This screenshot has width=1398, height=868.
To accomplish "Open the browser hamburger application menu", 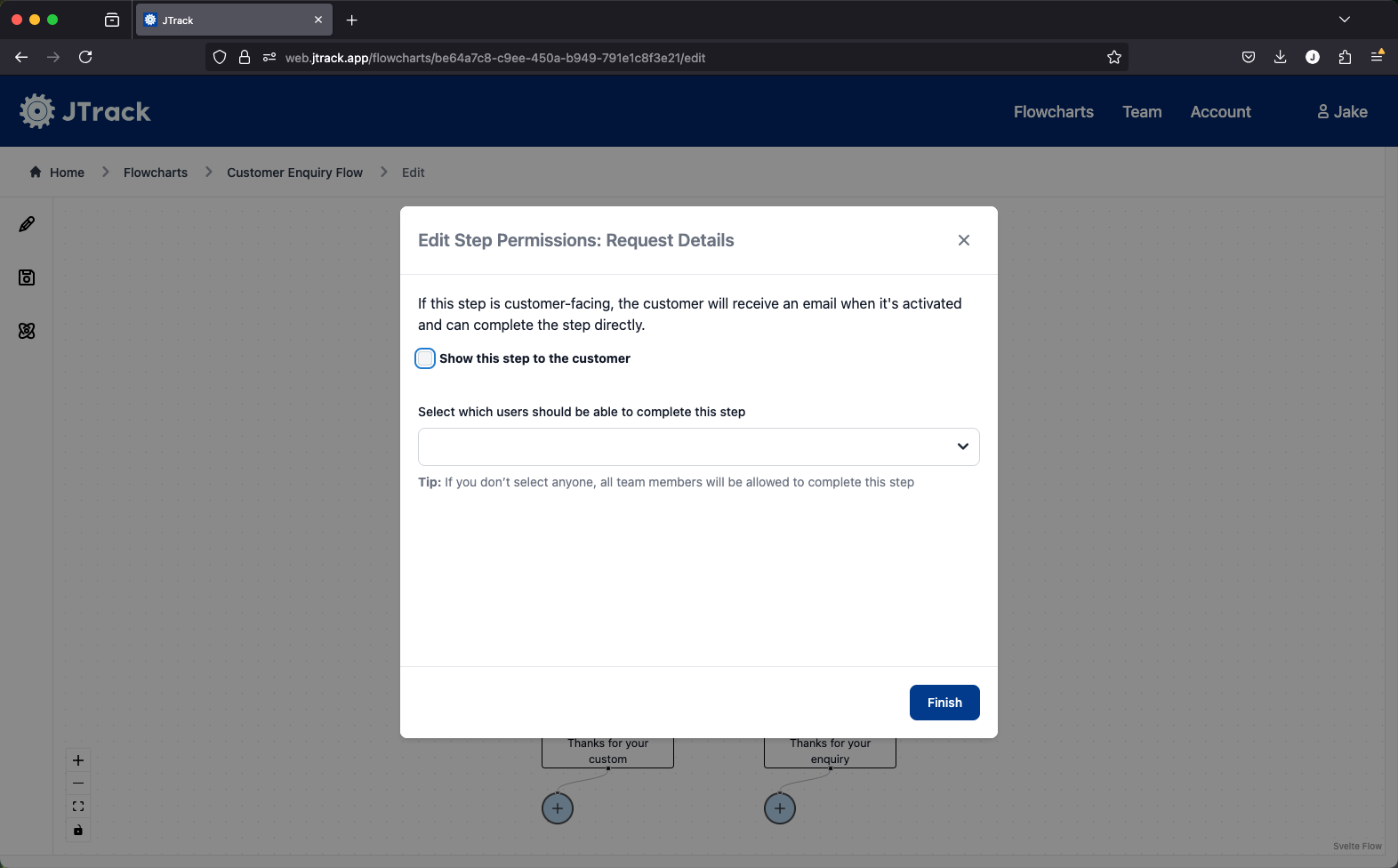I will pos(1377,57).
